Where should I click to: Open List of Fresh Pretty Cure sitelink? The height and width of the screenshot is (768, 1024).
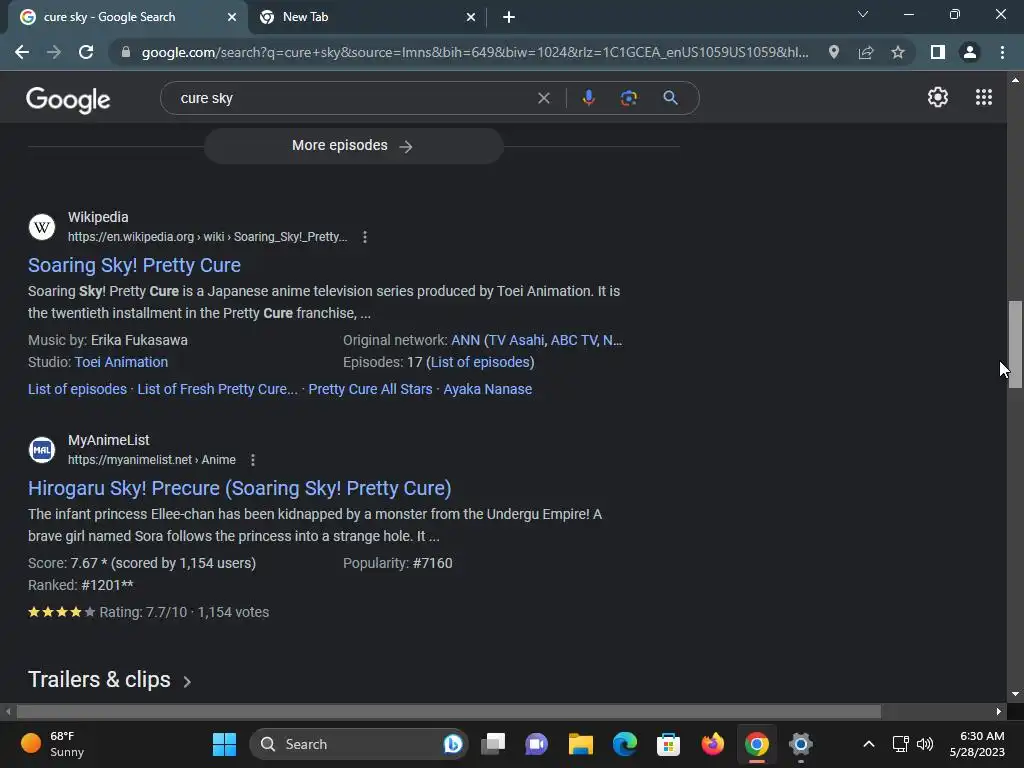coord(217,389)
